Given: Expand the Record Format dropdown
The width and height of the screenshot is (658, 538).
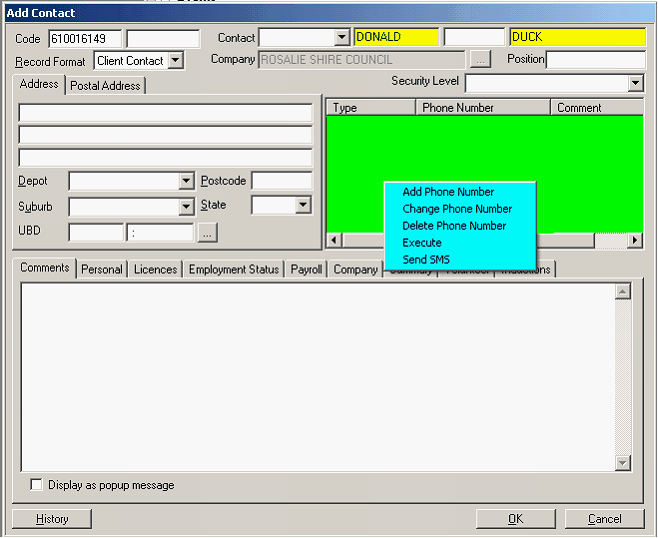Looking at the screenshot, I should point(176,61).
